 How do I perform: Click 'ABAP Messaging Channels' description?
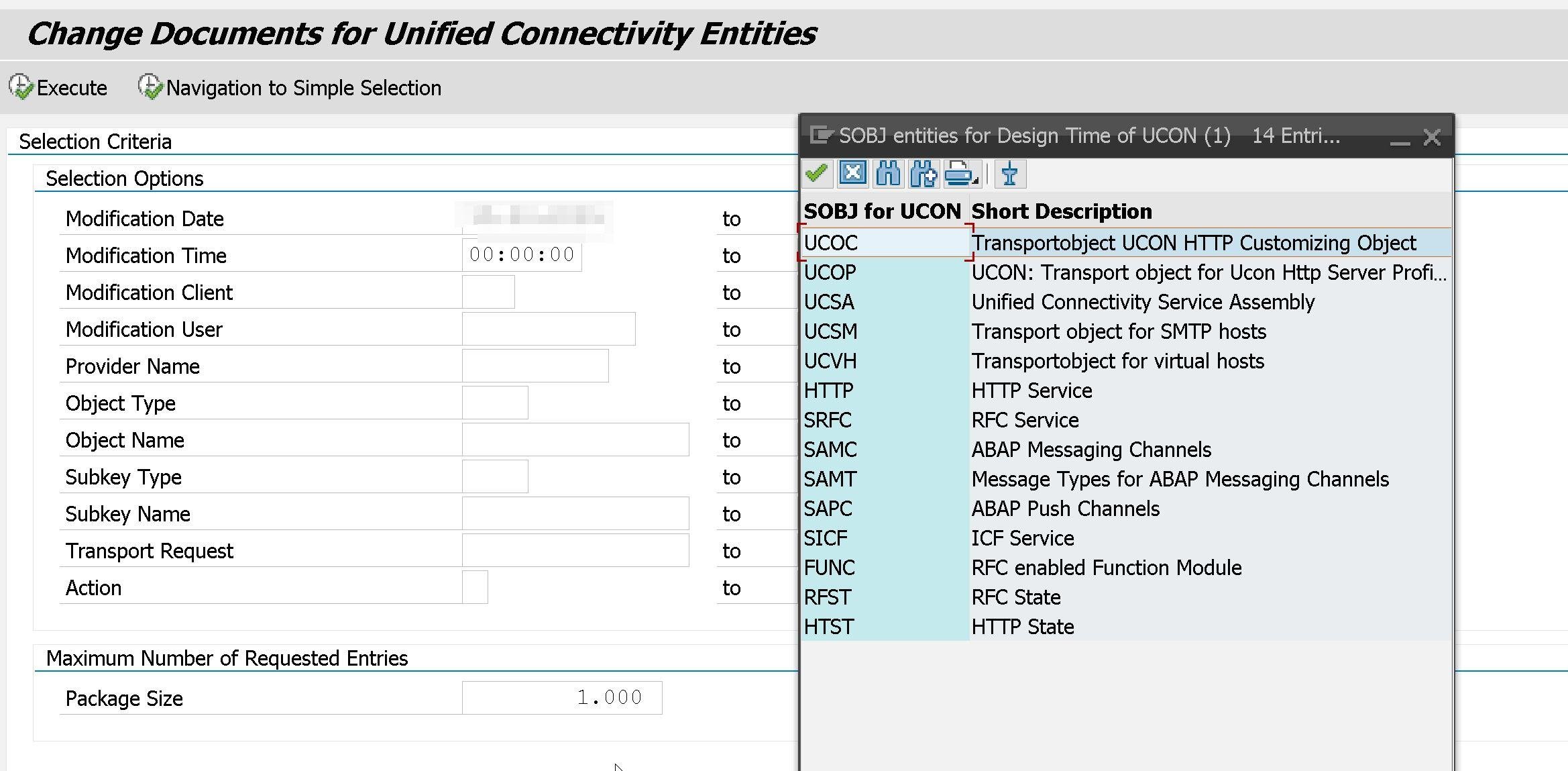coord(1091,450)
